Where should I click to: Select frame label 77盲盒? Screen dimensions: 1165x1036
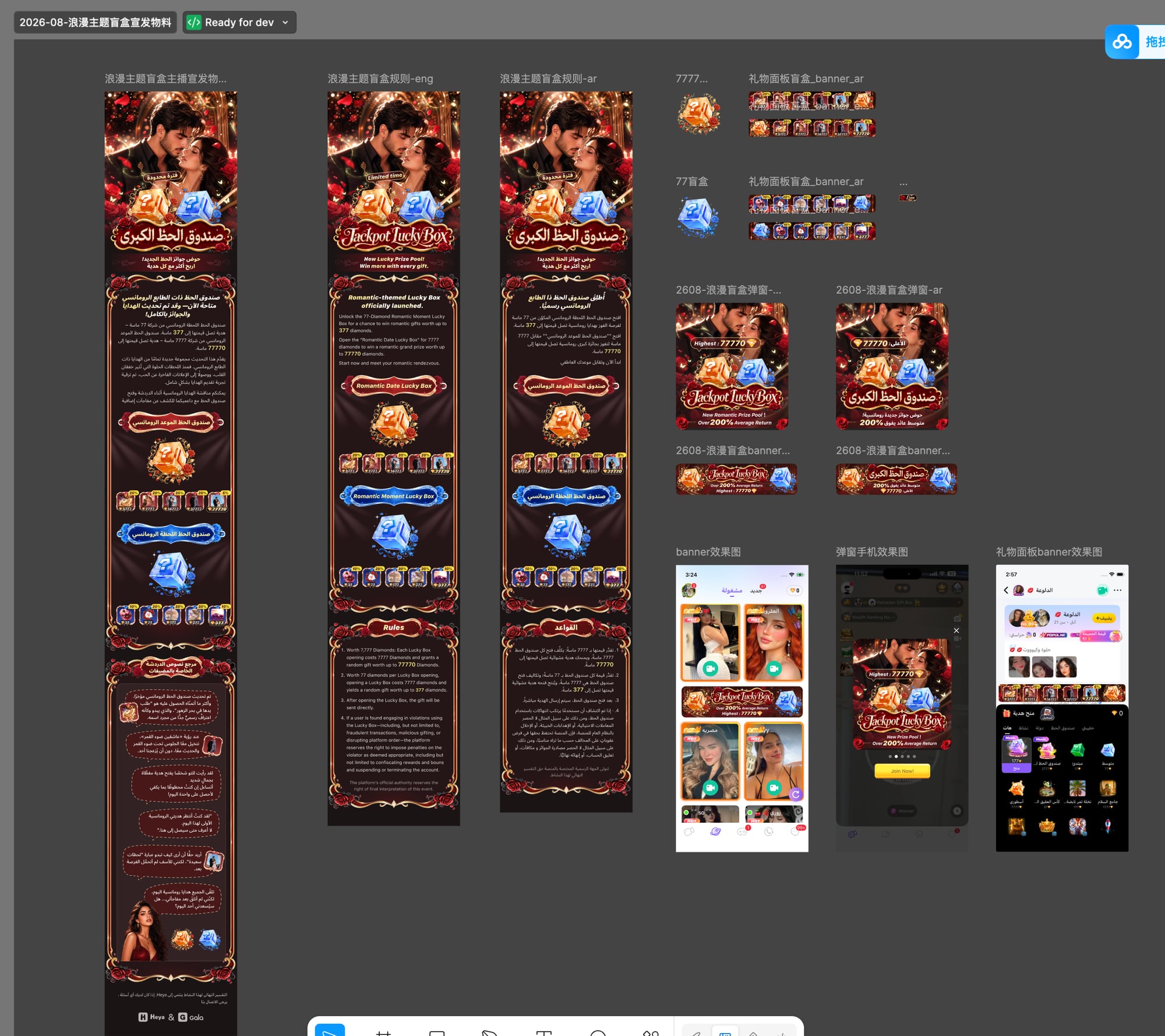tap(692, 181)
